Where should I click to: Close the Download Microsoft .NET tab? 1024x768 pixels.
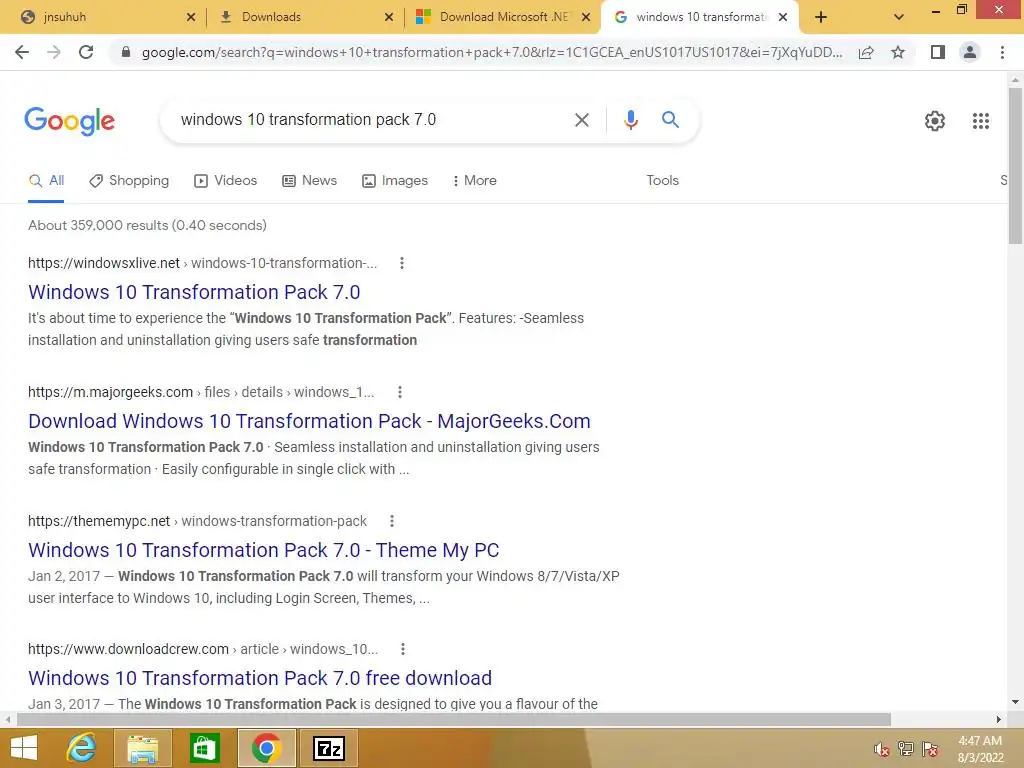click(586, 17)
